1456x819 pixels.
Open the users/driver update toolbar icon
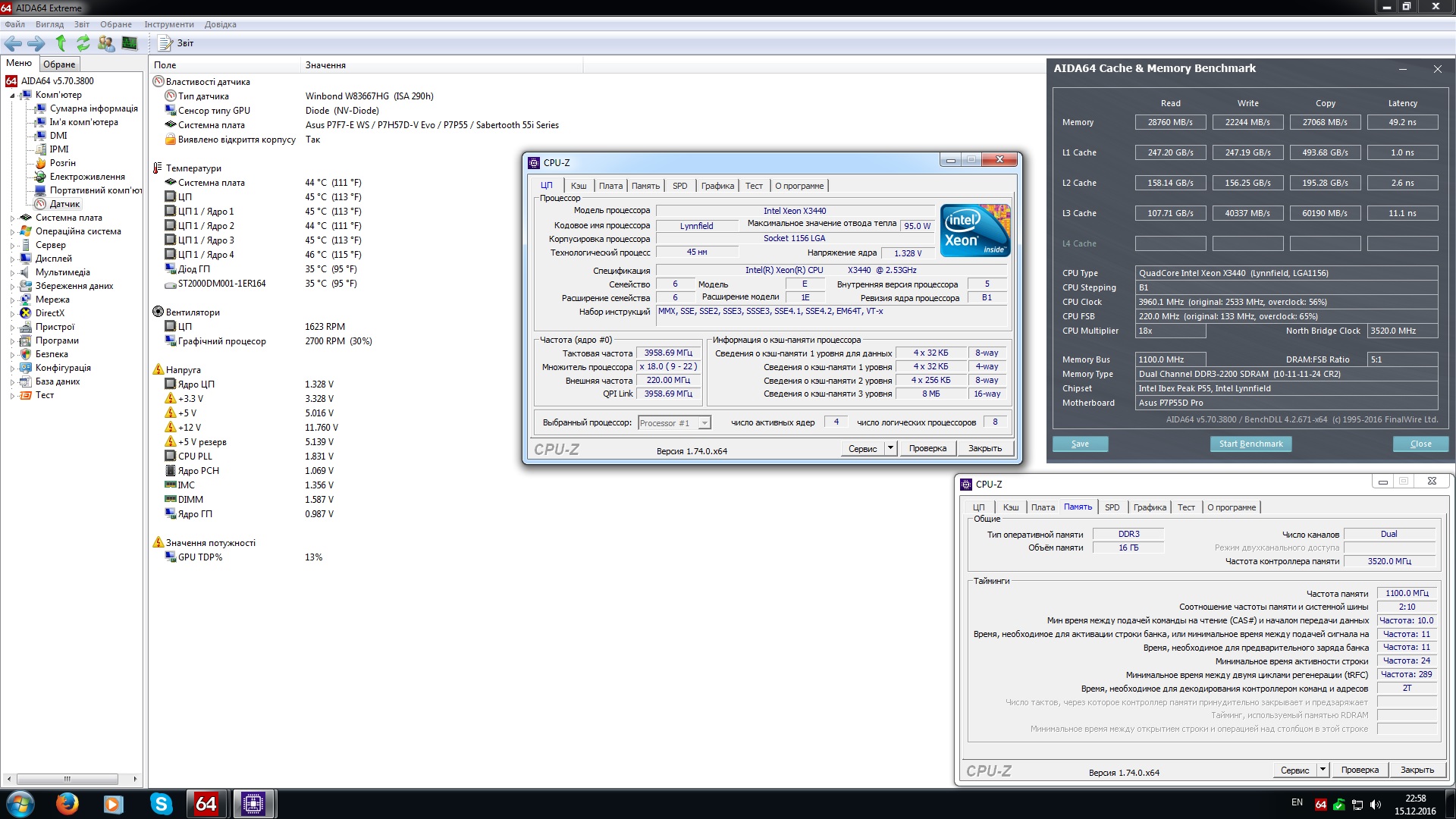coord(106,43)
